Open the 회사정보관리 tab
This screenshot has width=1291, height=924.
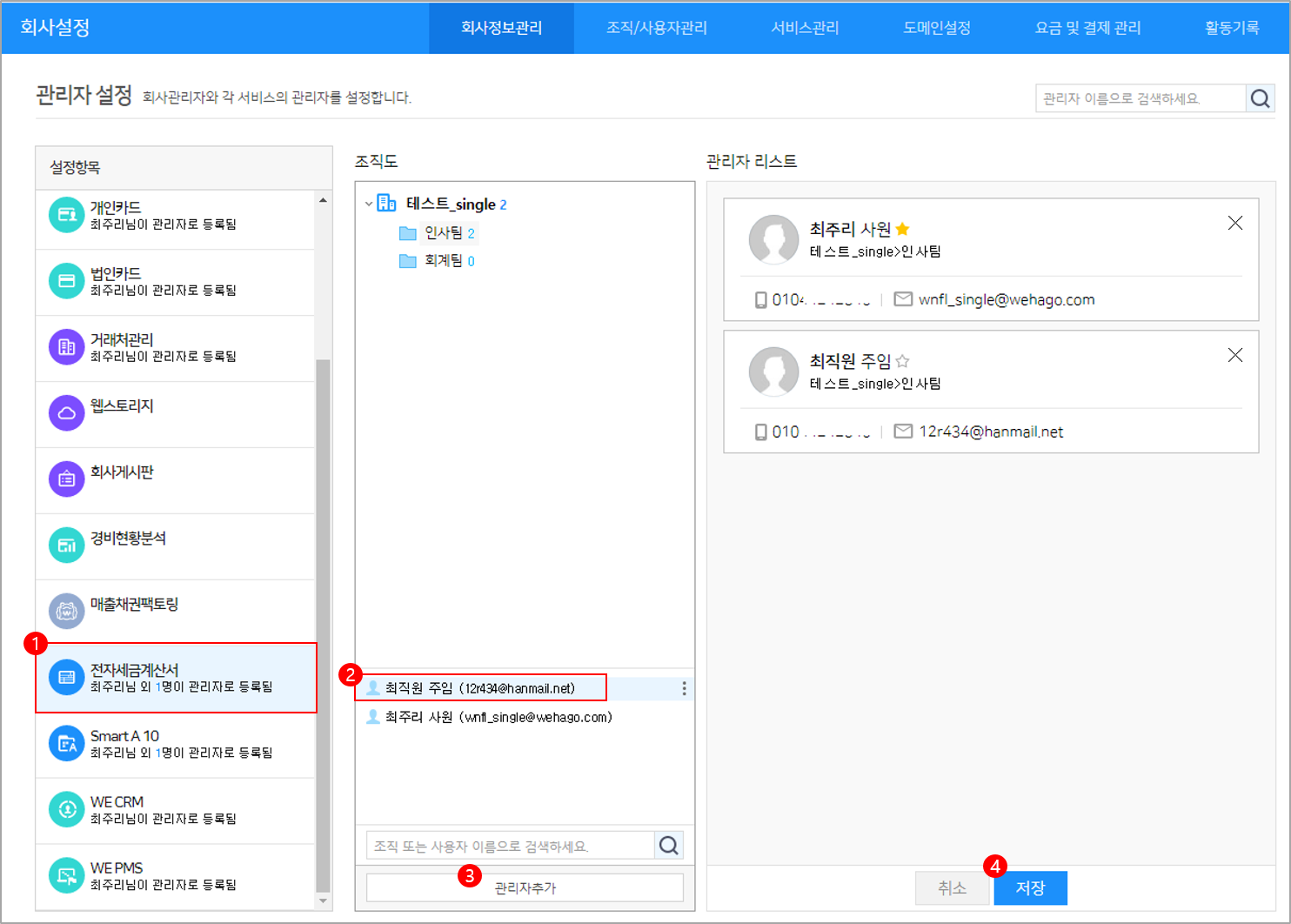501,28
